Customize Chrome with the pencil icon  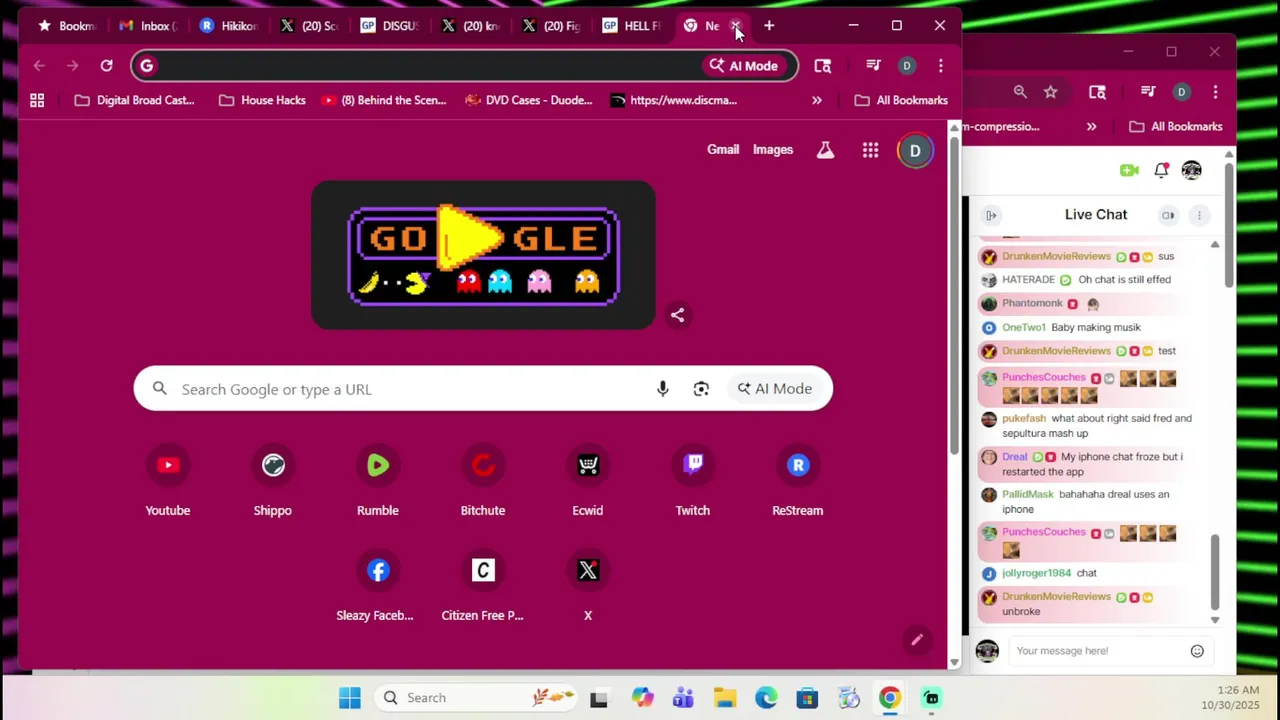click(917, 640)
